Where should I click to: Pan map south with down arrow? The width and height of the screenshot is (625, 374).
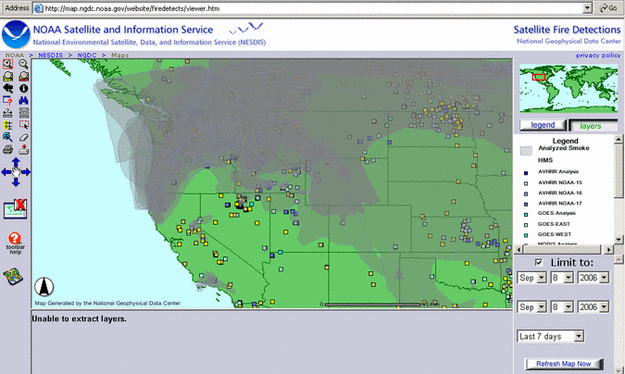(x=16, y=182)
